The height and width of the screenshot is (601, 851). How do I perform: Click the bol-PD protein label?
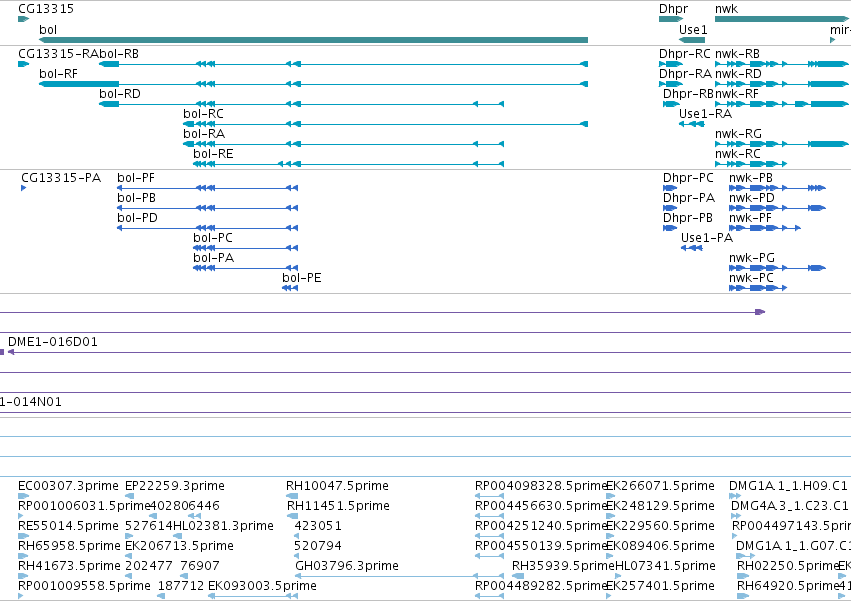[x=137, y=218]
